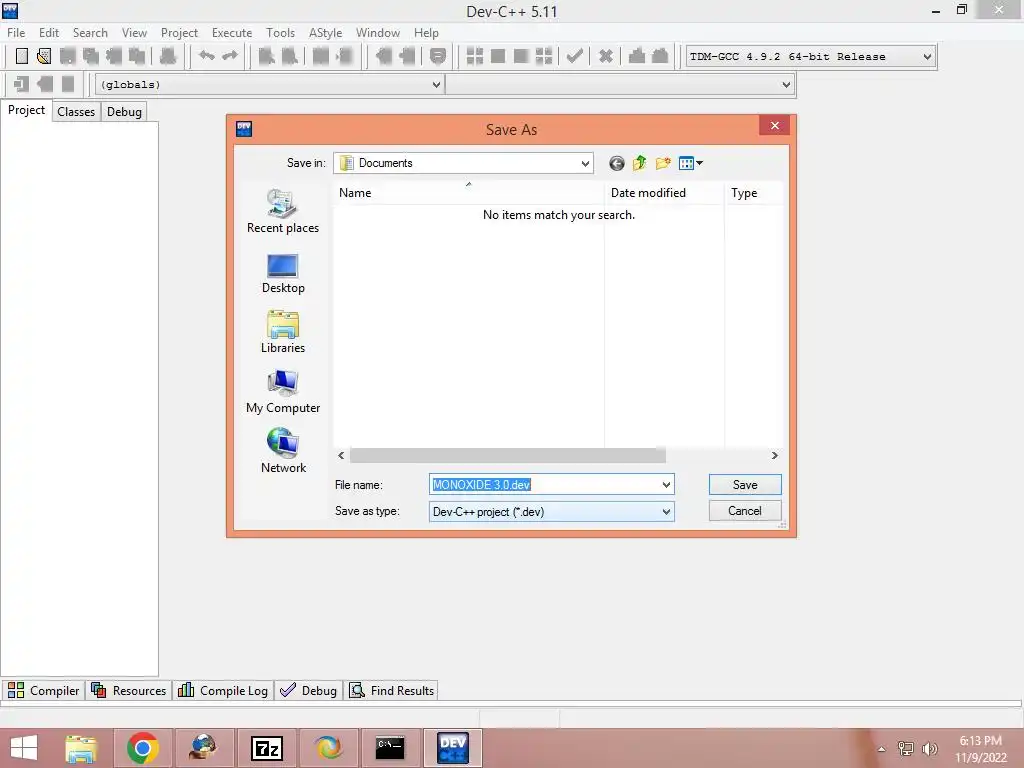Open the Search menu
The height and width of the screenshot is (768, 1024).
(x=90, y=33)
